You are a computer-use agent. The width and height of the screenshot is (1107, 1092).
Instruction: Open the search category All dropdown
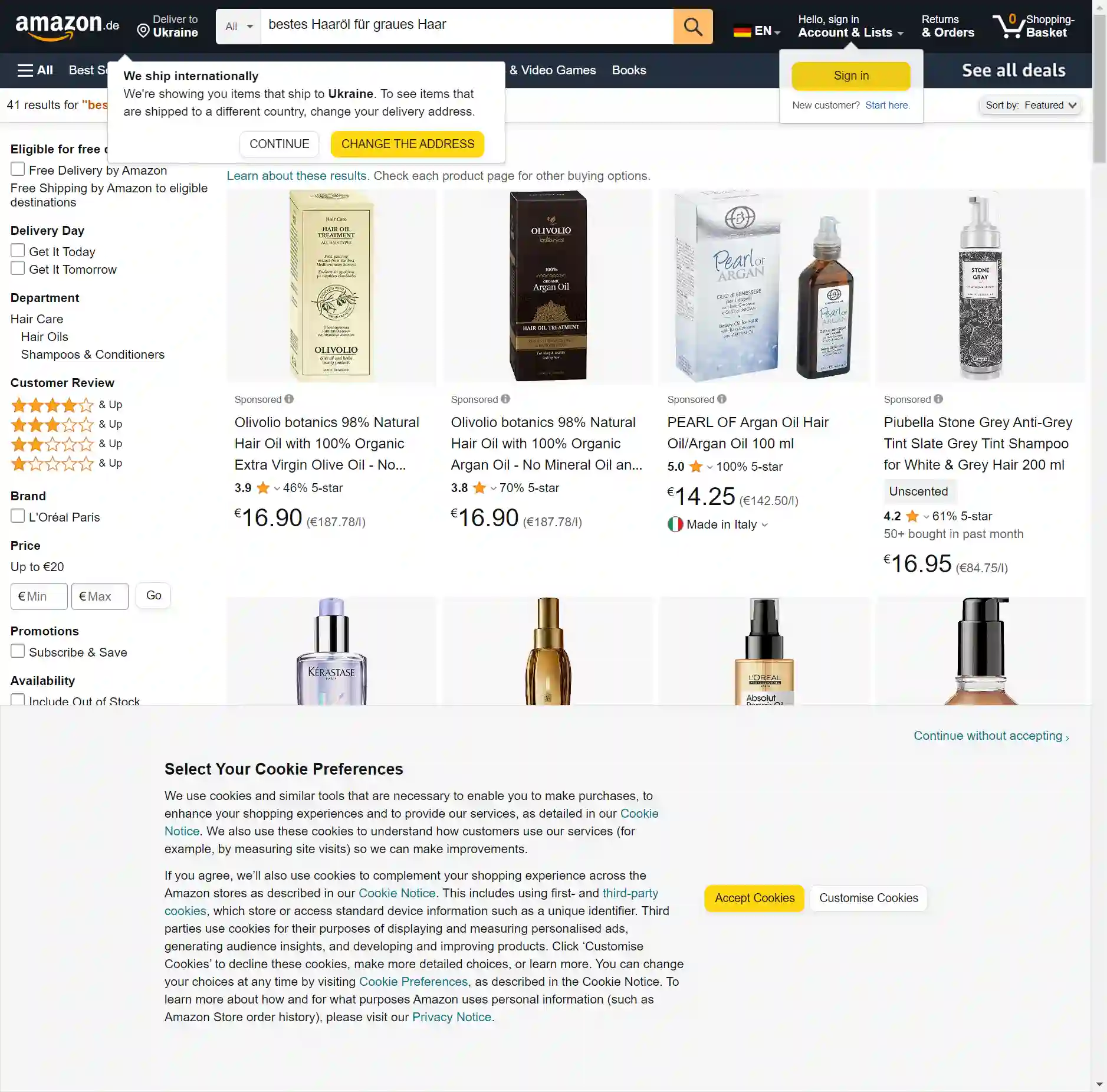click(239, 27)
